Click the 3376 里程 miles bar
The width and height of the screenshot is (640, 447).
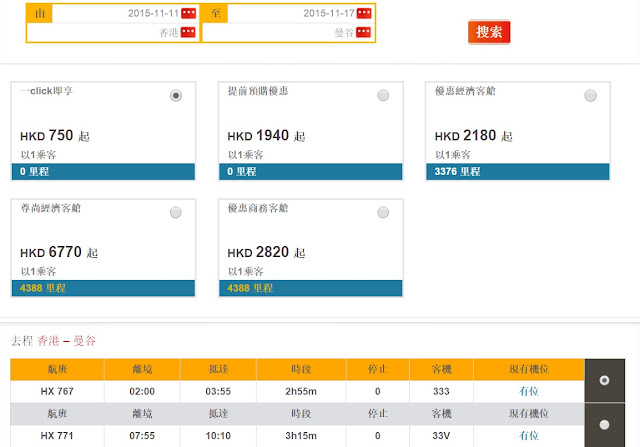(x=518, y=171)
